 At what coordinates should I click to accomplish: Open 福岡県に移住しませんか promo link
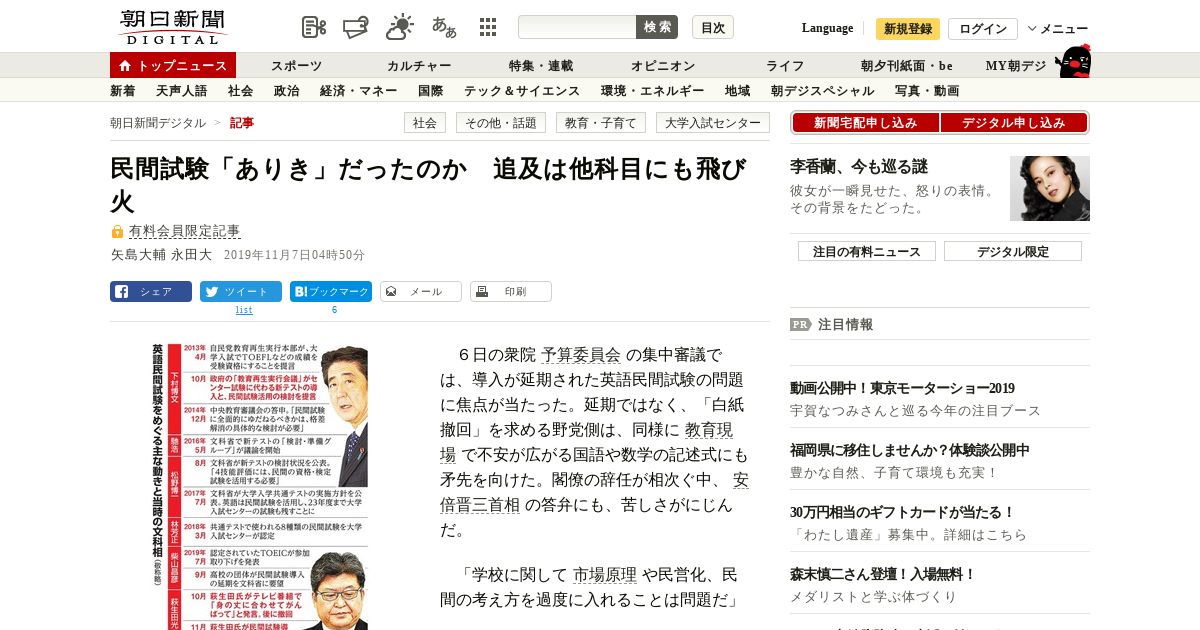click(x=910, y=450)
